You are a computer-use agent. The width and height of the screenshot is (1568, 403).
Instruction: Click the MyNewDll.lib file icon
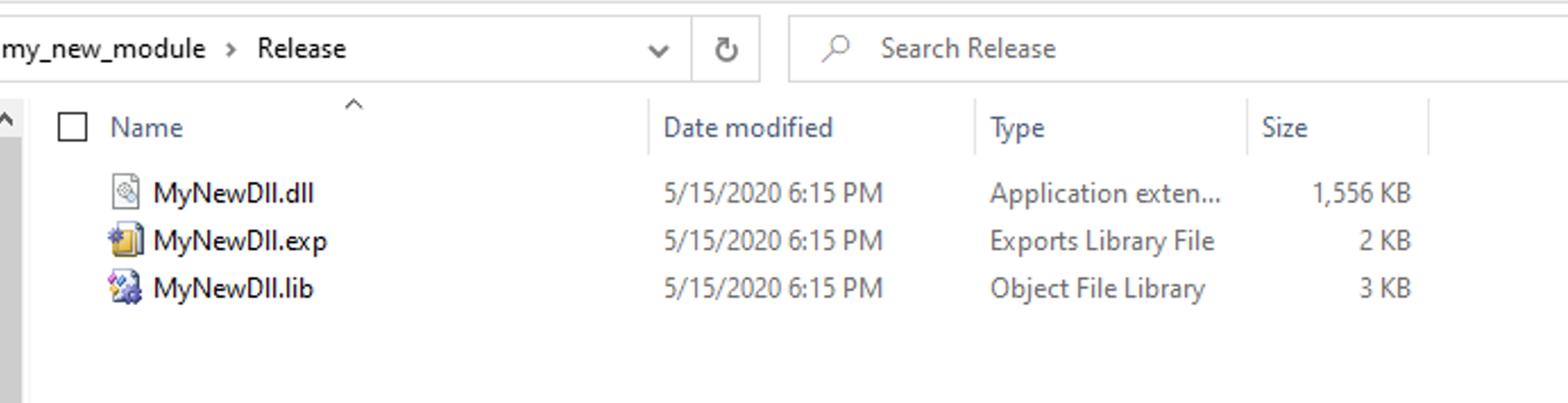(125, 287)
